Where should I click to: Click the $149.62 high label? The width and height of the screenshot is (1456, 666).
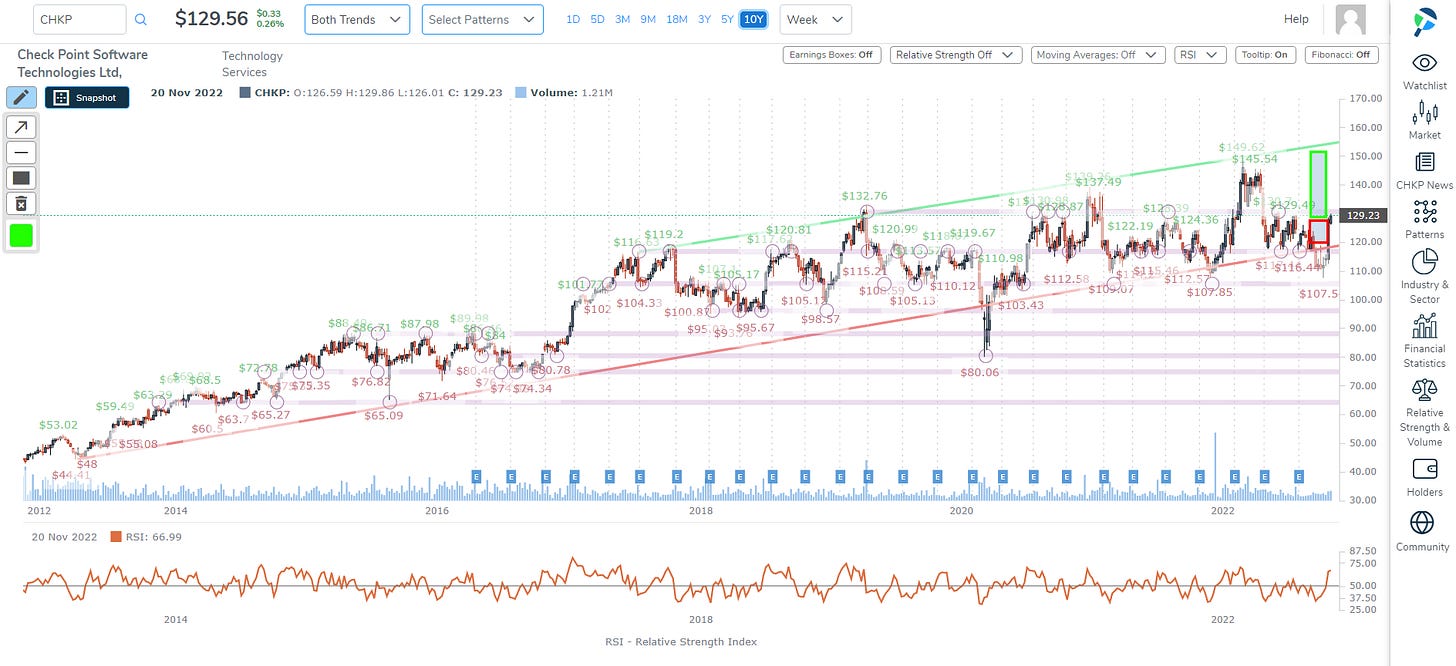(x=1240, y=147)
